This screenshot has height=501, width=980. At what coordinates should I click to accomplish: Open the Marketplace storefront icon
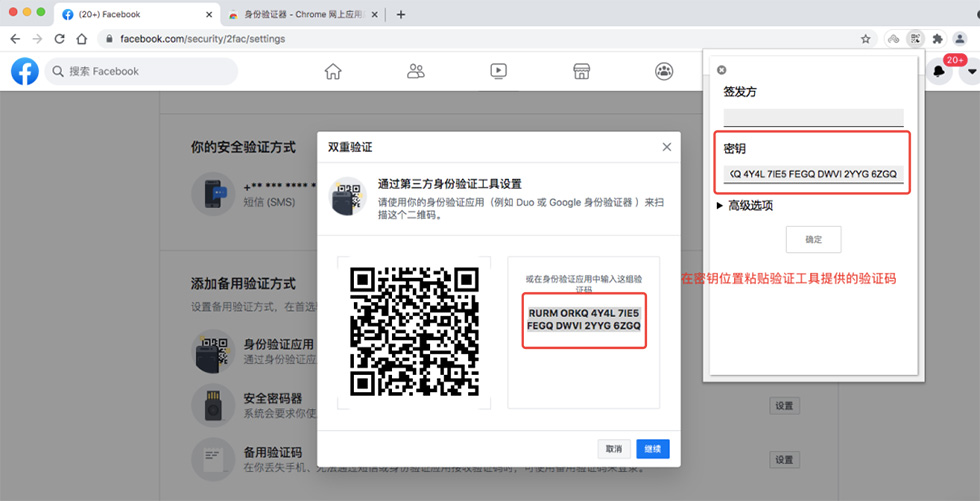[581, 71]
